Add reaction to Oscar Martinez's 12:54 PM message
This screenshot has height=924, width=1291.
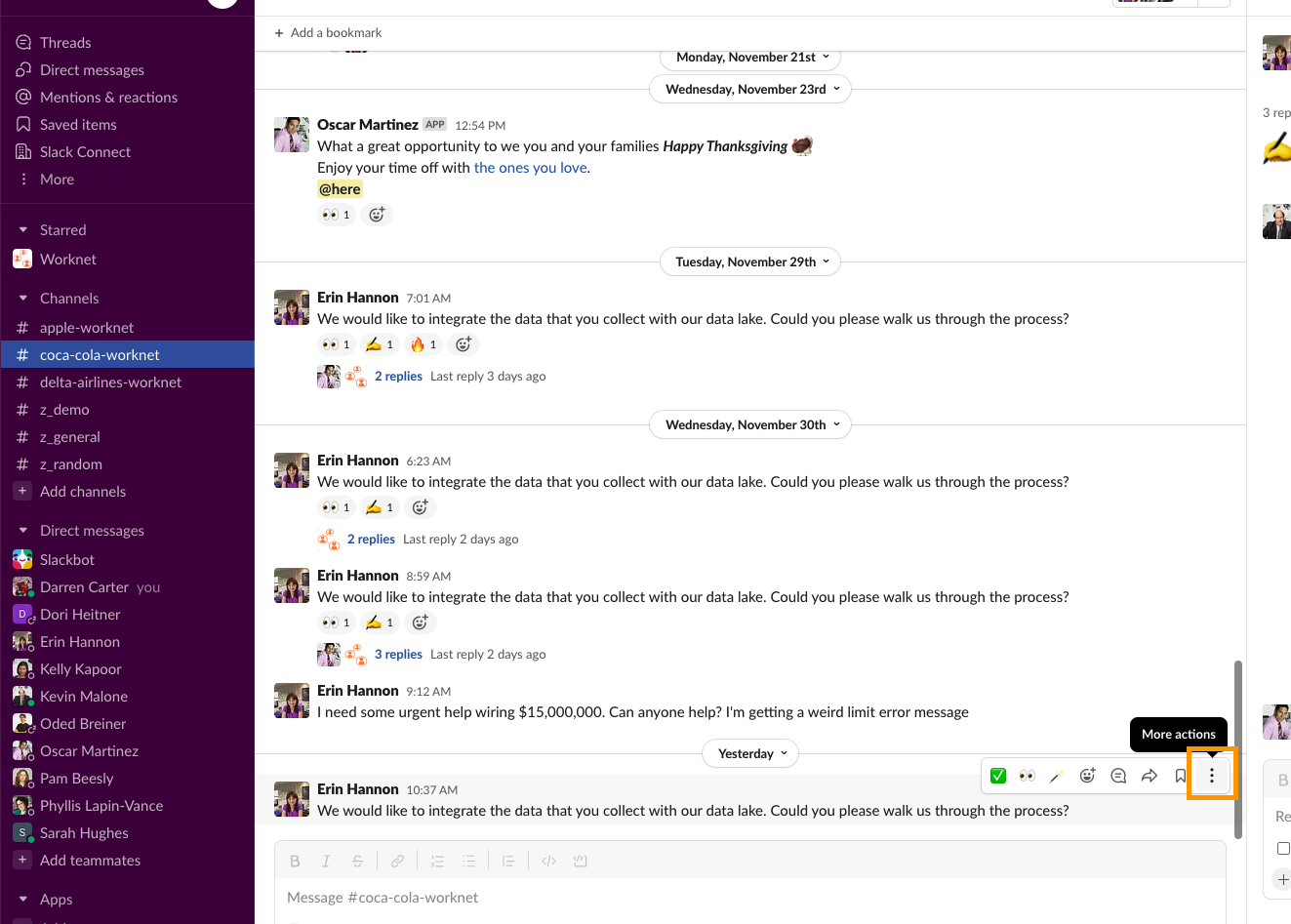tap(377, 215)
